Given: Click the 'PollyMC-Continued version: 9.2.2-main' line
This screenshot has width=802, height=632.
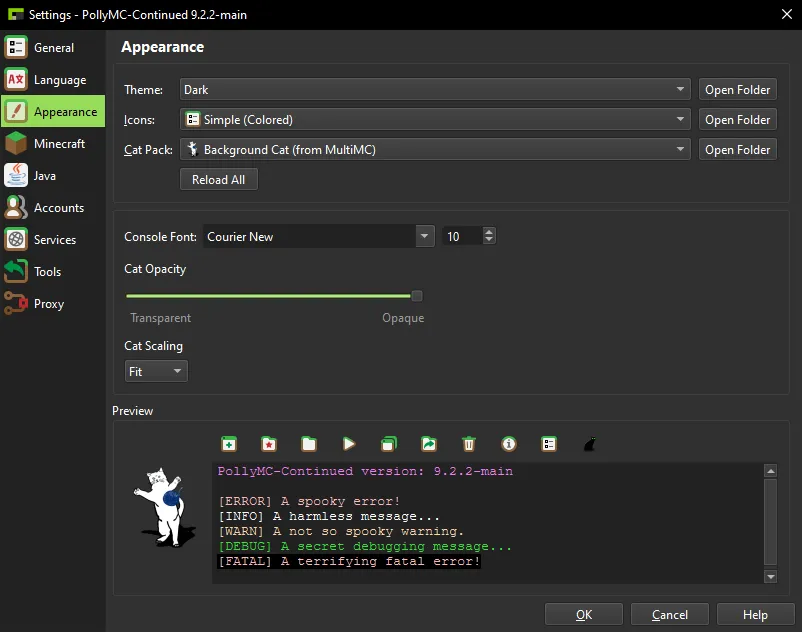Looking at the screenshot, I should 365,471.
